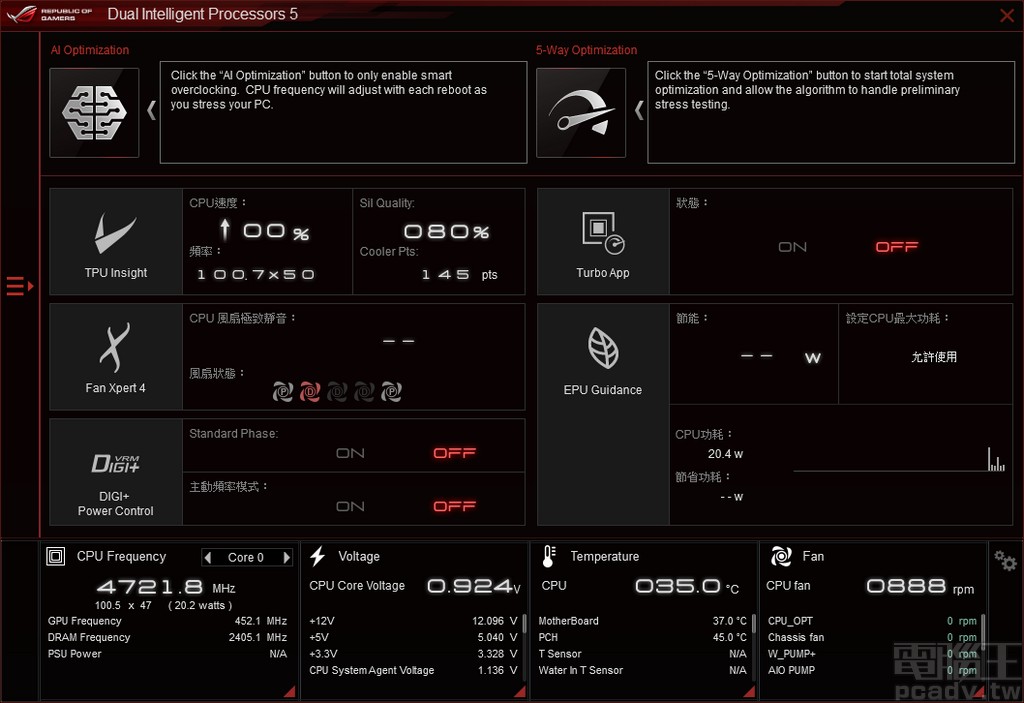Open the DIGI+ Power Control panel
Viewport: 1024px width, 703px height.
(116, 472)
